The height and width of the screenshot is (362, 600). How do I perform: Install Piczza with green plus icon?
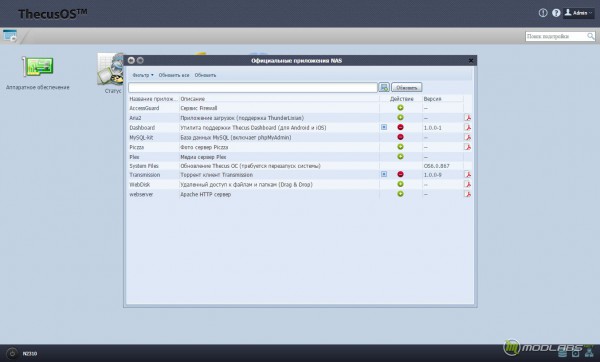pos(400,147)
